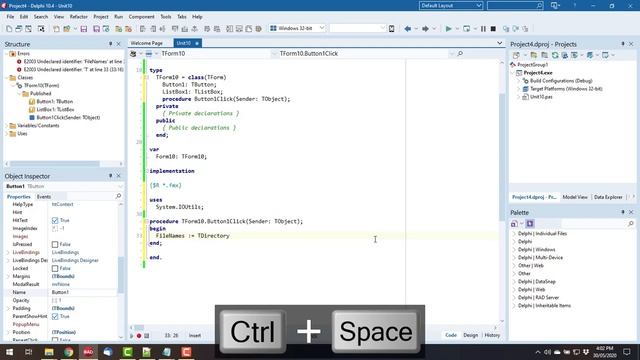The width and height of the screenshot is (640, 360).
Task: Click the Name property value field
Action: coord(84,292)
